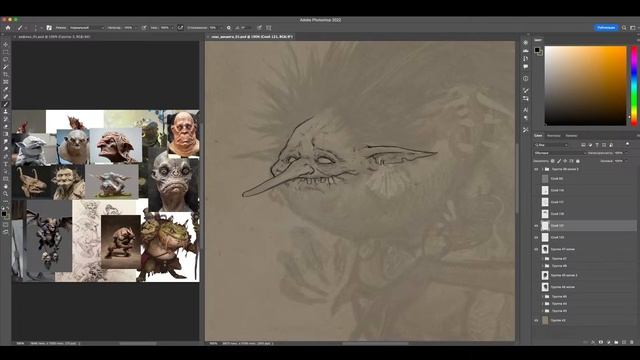Add a layer mask from Layers footer
The height and width of the screenshot is (360, 640).
point(601,342)
